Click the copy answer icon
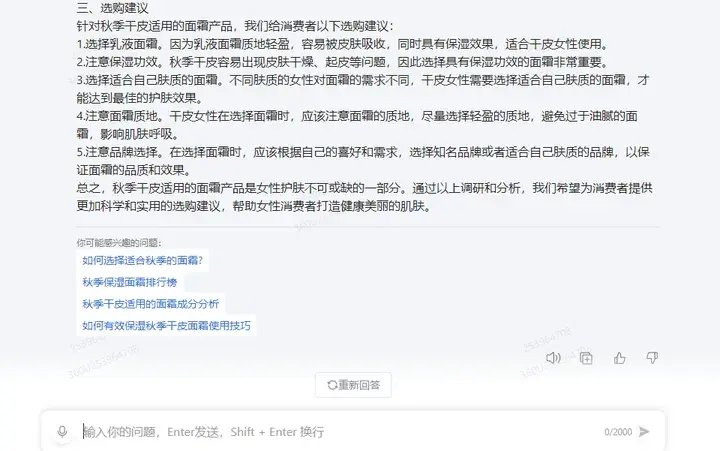The image size is (720, 451). pos(586,358)
